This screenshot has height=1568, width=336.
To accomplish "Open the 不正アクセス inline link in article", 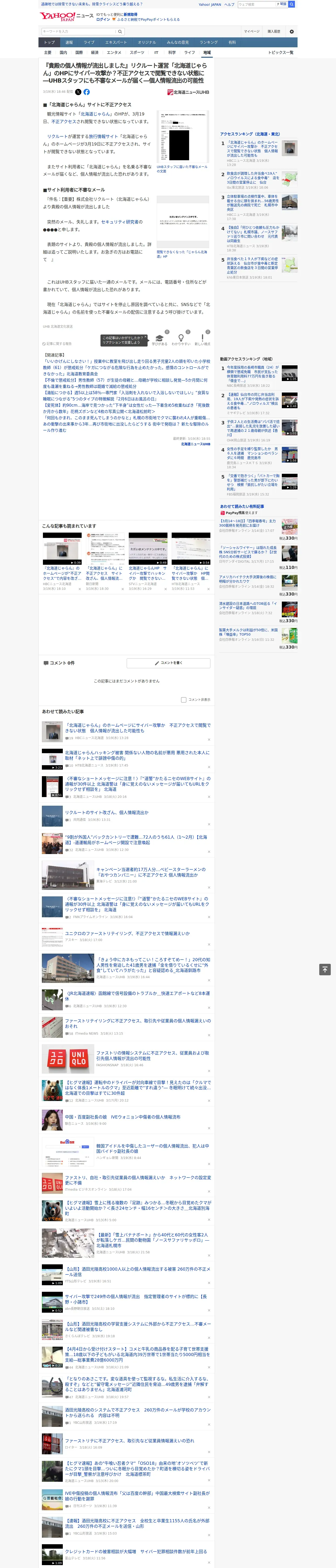I will [x=64, y=122].
